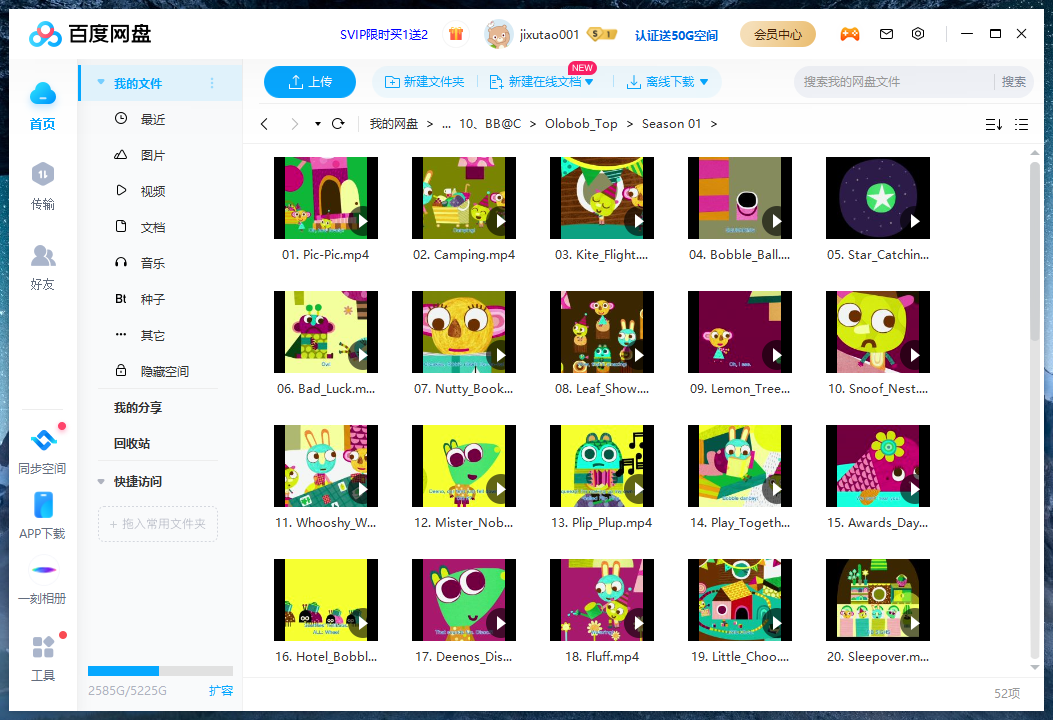Click the SVIP level badge icon
This screenshot has width=1053, height=720.
(601, 34)
